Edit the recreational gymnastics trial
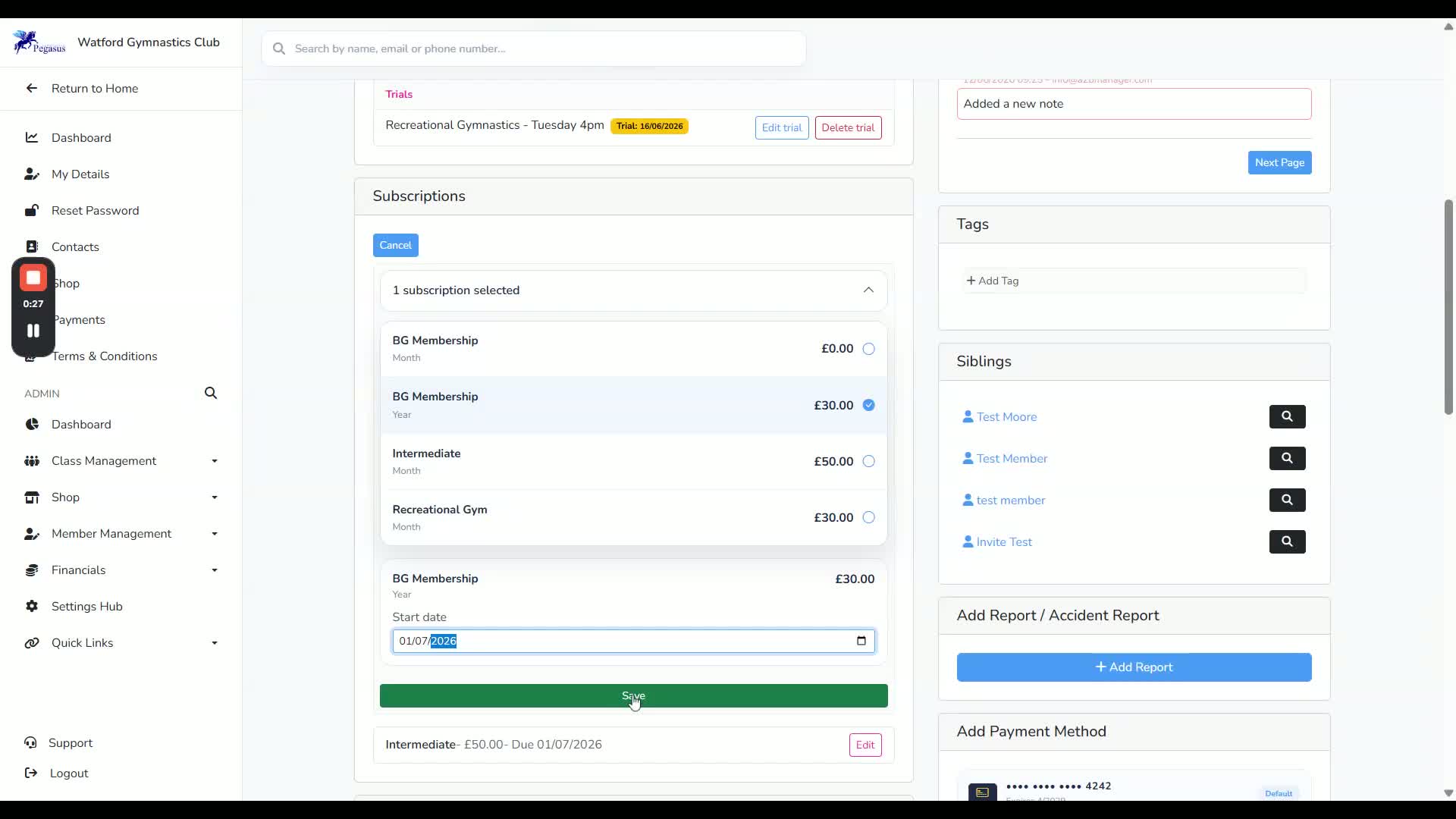This screenshot has width=1456, height=819. [782, 127]
